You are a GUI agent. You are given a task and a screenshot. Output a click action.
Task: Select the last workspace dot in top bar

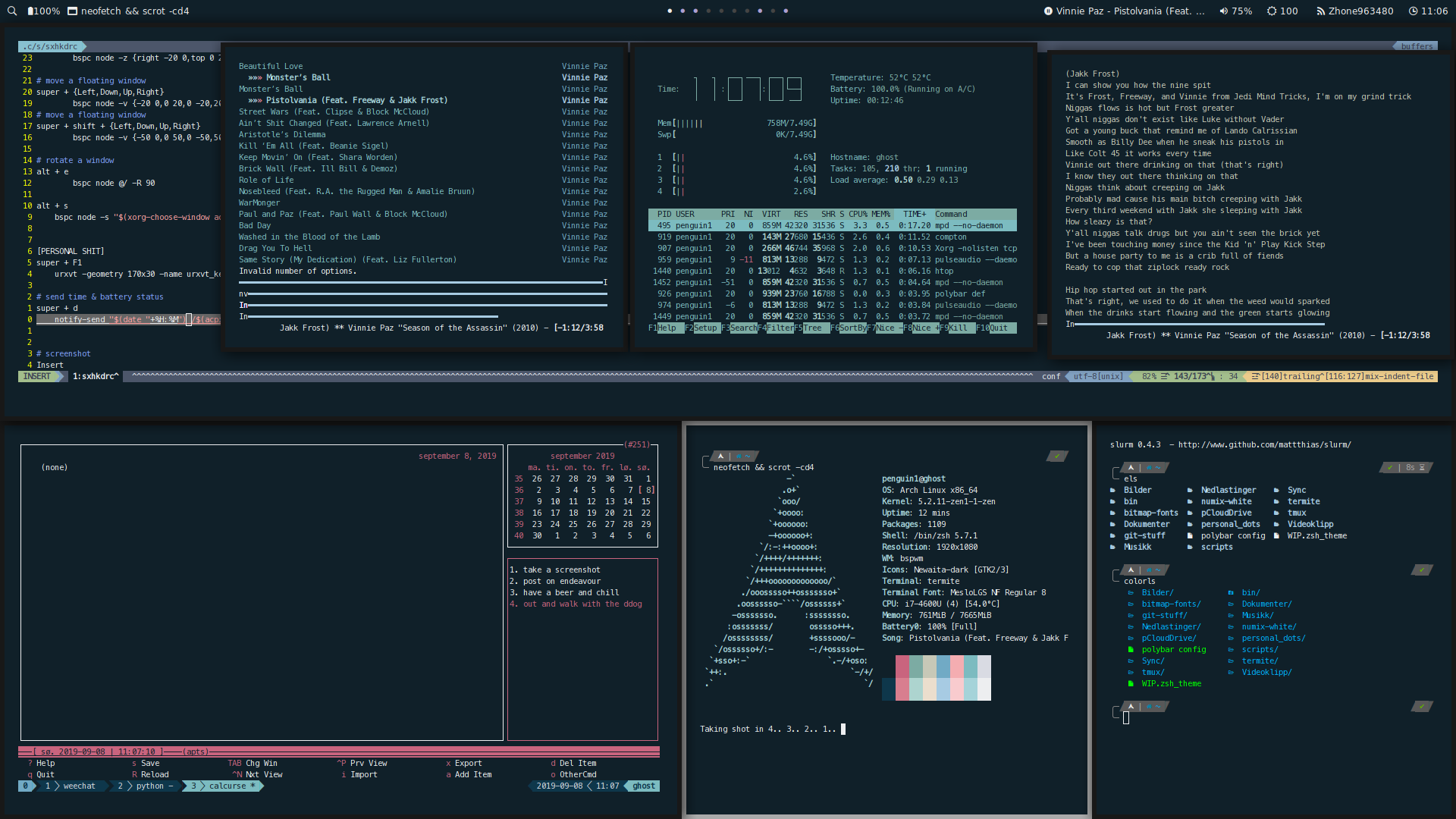(786, 11)
